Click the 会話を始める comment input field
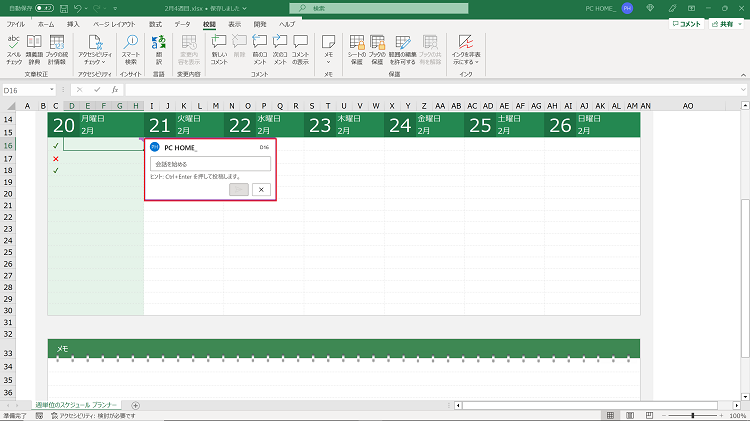The image size is (750, 421). (210, 164)
